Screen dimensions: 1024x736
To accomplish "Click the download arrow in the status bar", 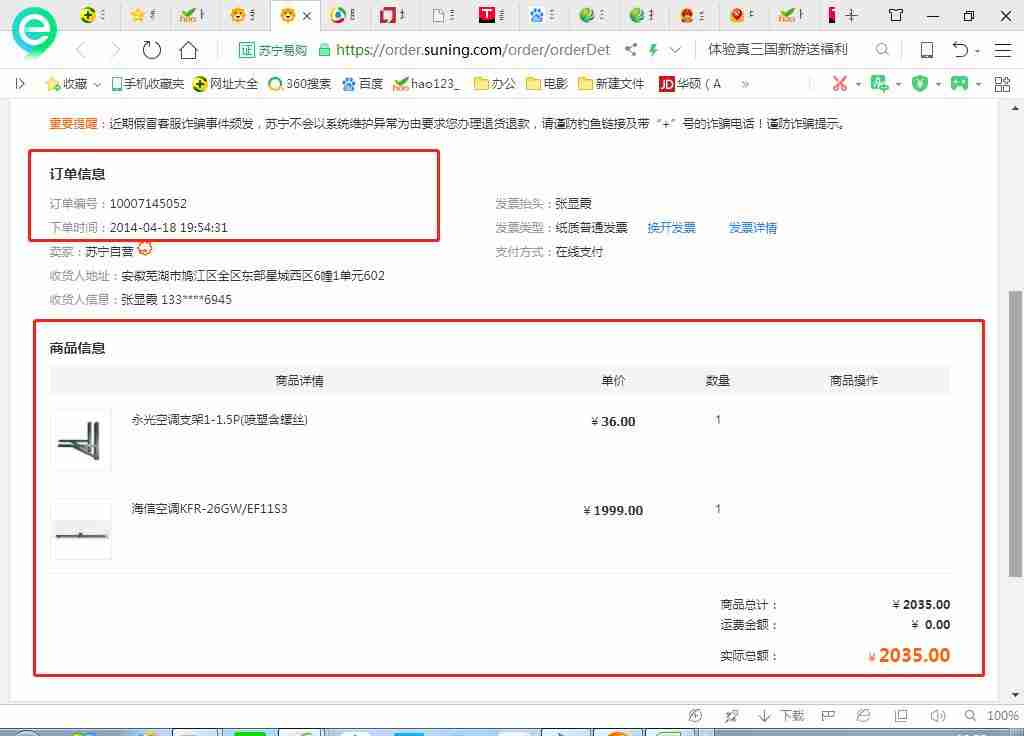I will [x=764, y=716].
